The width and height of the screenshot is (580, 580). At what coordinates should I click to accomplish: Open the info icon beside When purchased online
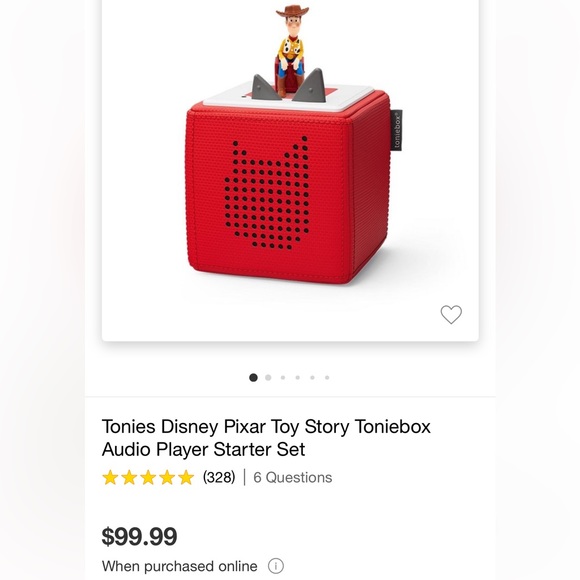pos(276,566)
